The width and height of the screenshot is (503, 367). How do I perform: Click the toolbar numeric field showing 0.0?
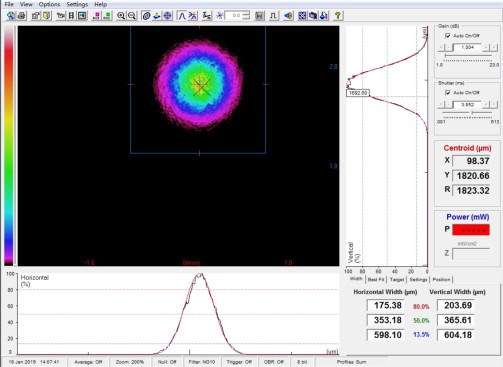click(x=235, y=15)
